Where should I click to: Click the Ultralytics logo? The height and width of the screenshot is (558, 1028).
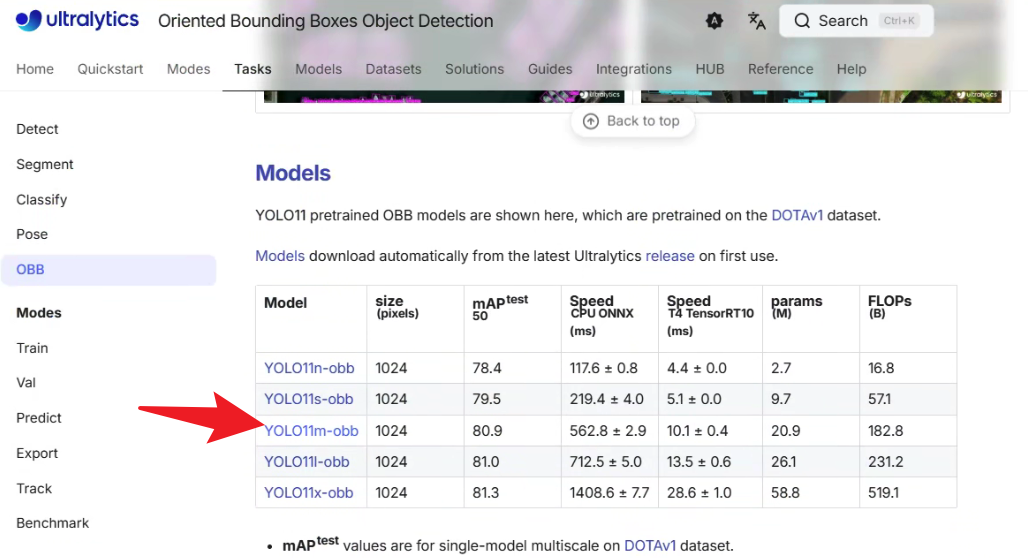tap(77, 20)
